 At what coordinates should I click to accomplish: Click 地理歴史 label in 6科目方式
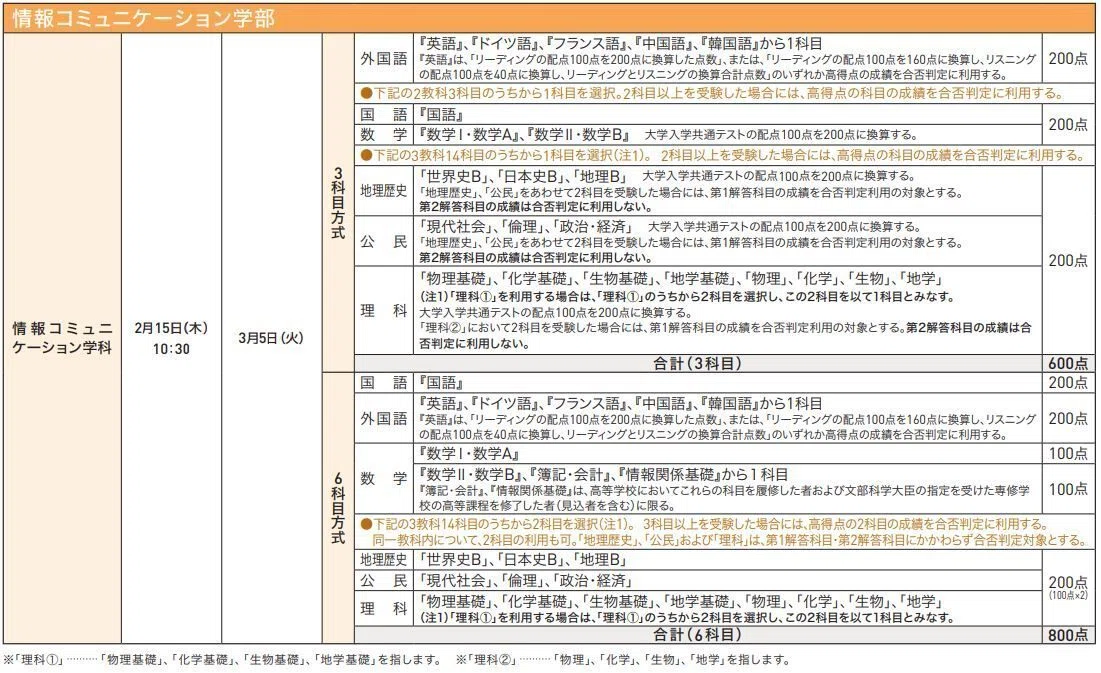tap(383, 559)
